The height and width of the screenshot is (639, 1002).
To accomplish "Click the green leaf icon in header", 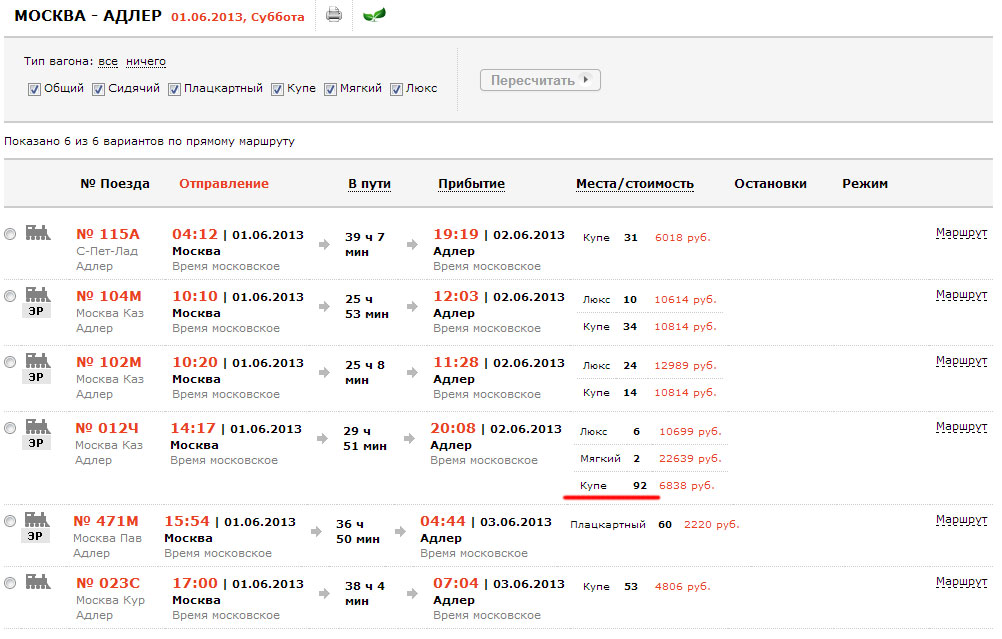I will tap(375, 15).
